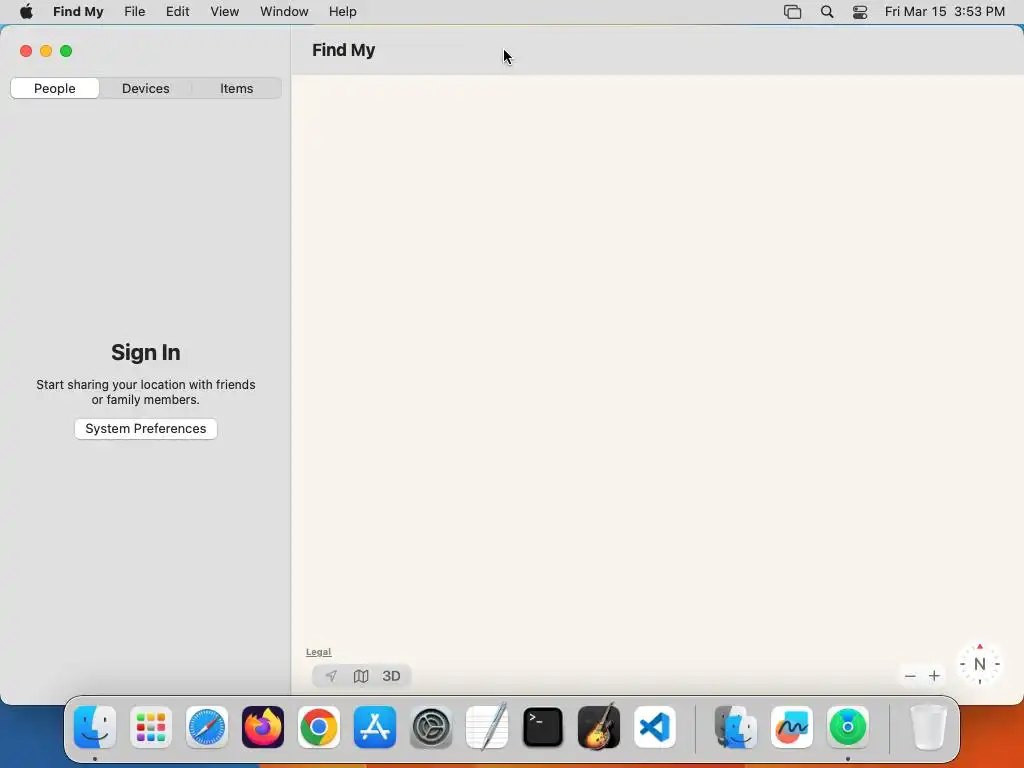The width and height of the screenshot is (1024, 768).
Task: Open Launchpad from the Dock
Action: tap(151, 727)
